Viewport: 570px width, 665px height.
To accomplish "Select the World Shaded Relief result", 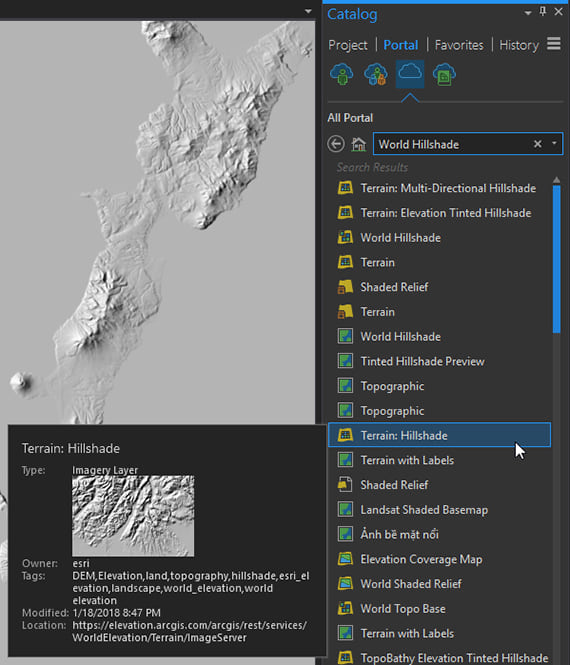I will coord(411,584).
